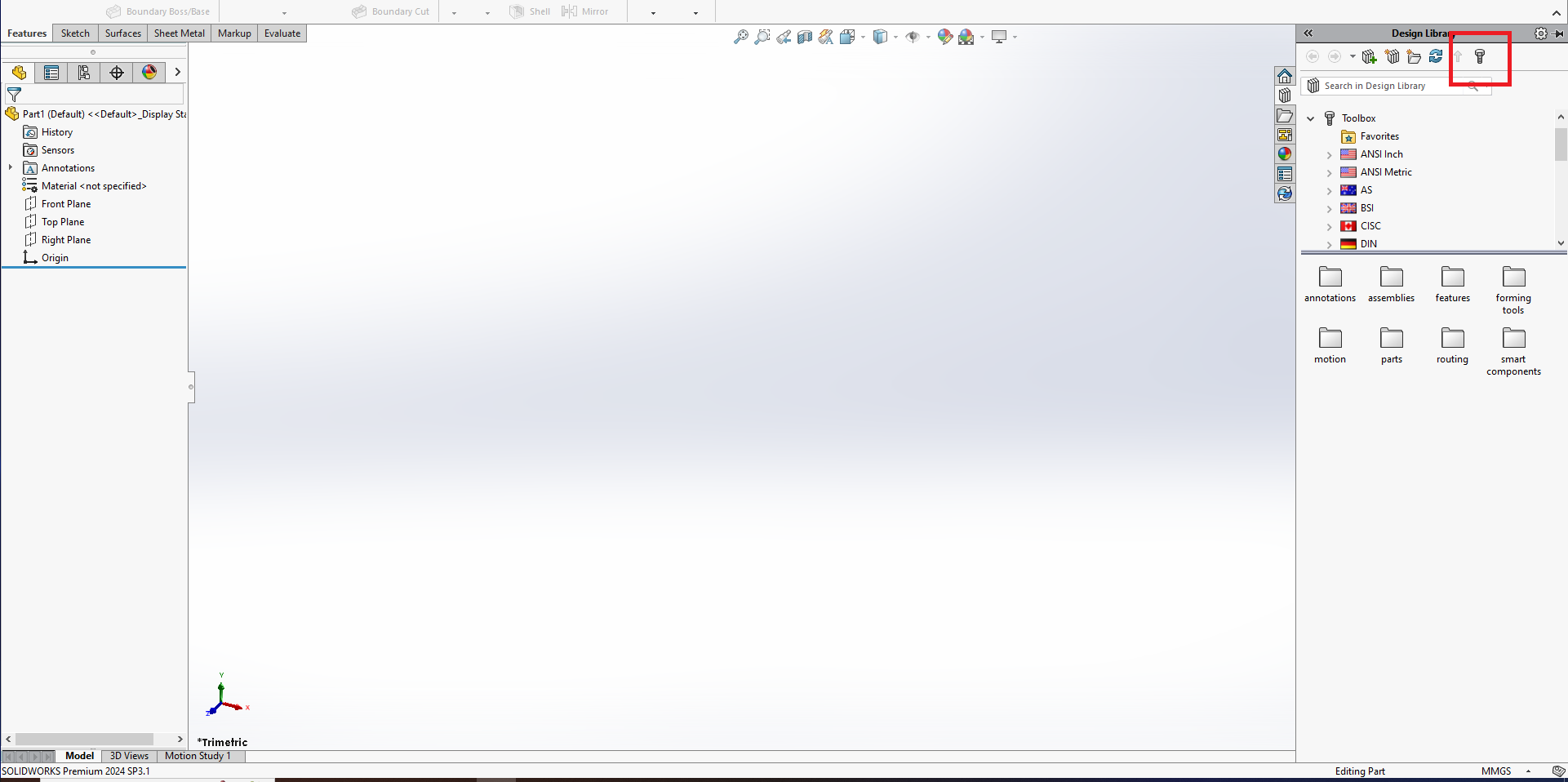Pin the Design Library task pane
This screenshot has width=1568, height=782.
pos(1559,33)
